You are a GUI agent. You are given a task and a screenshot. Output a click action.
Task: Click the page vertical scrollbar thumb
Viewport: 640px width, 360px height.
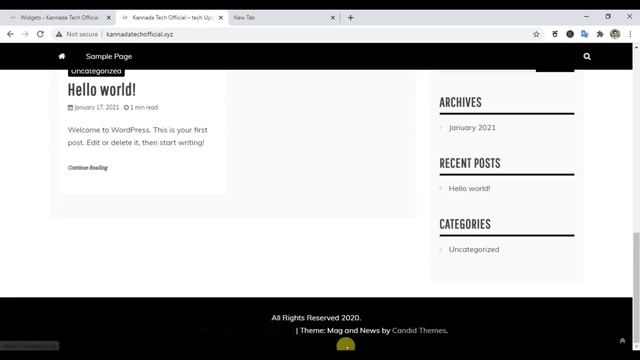636,286
